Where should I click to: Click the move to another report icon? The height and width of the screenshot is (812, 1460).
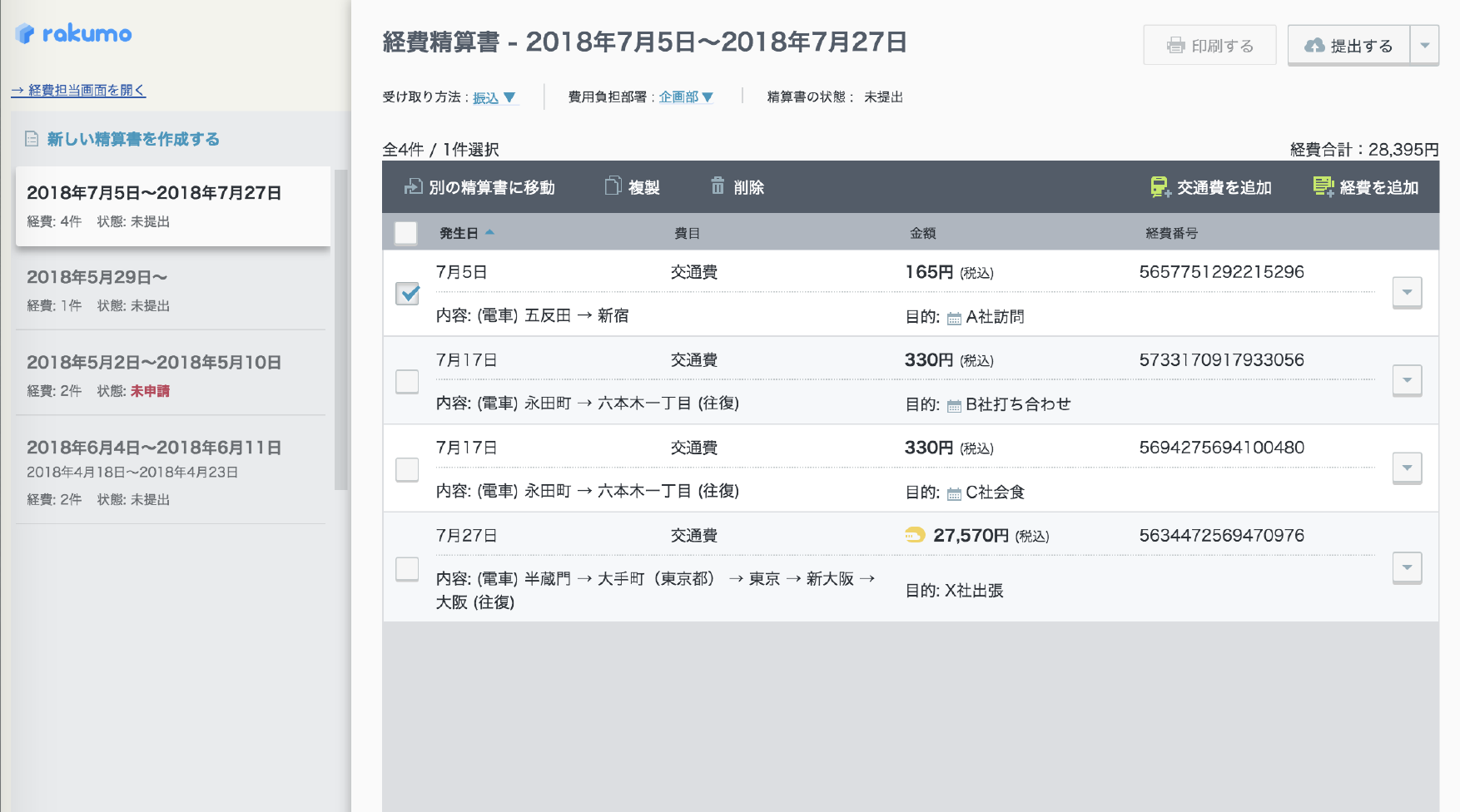[413, 186]
